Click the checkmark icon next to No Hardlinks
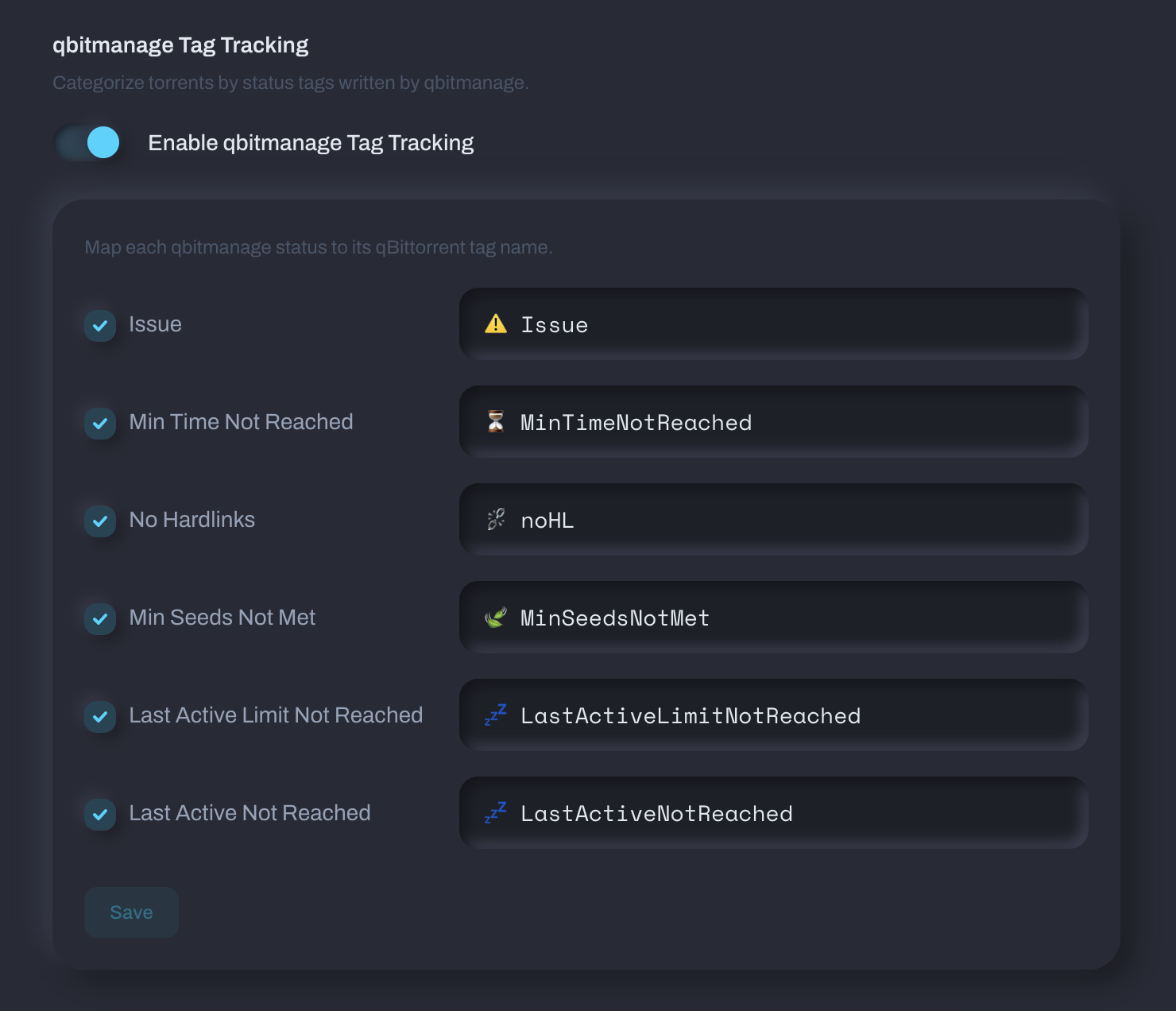The height and width of the screenshot is (1011, 1176). pos(99,521)
